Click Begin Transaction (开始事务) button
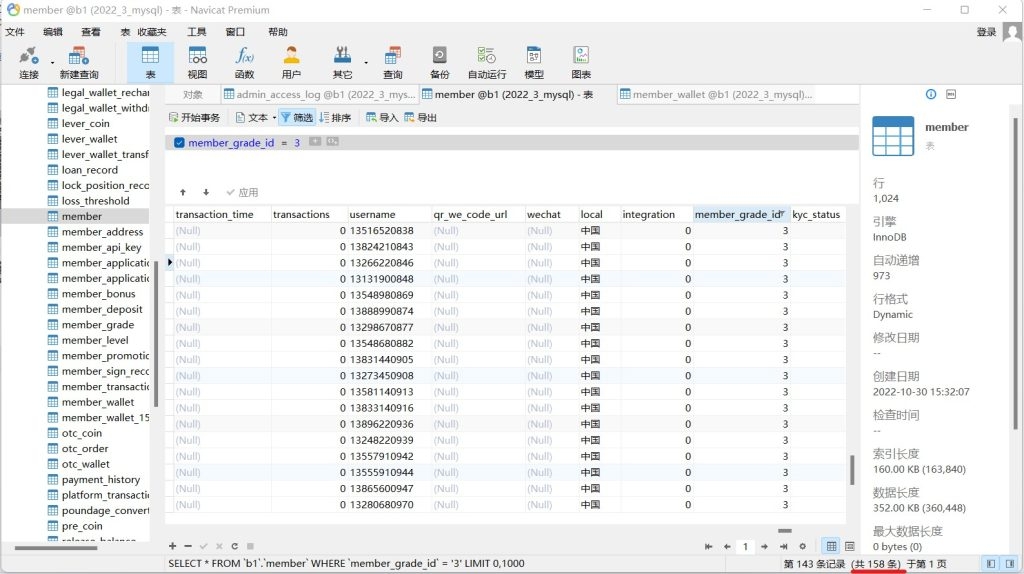 click(x=195, y=118)
